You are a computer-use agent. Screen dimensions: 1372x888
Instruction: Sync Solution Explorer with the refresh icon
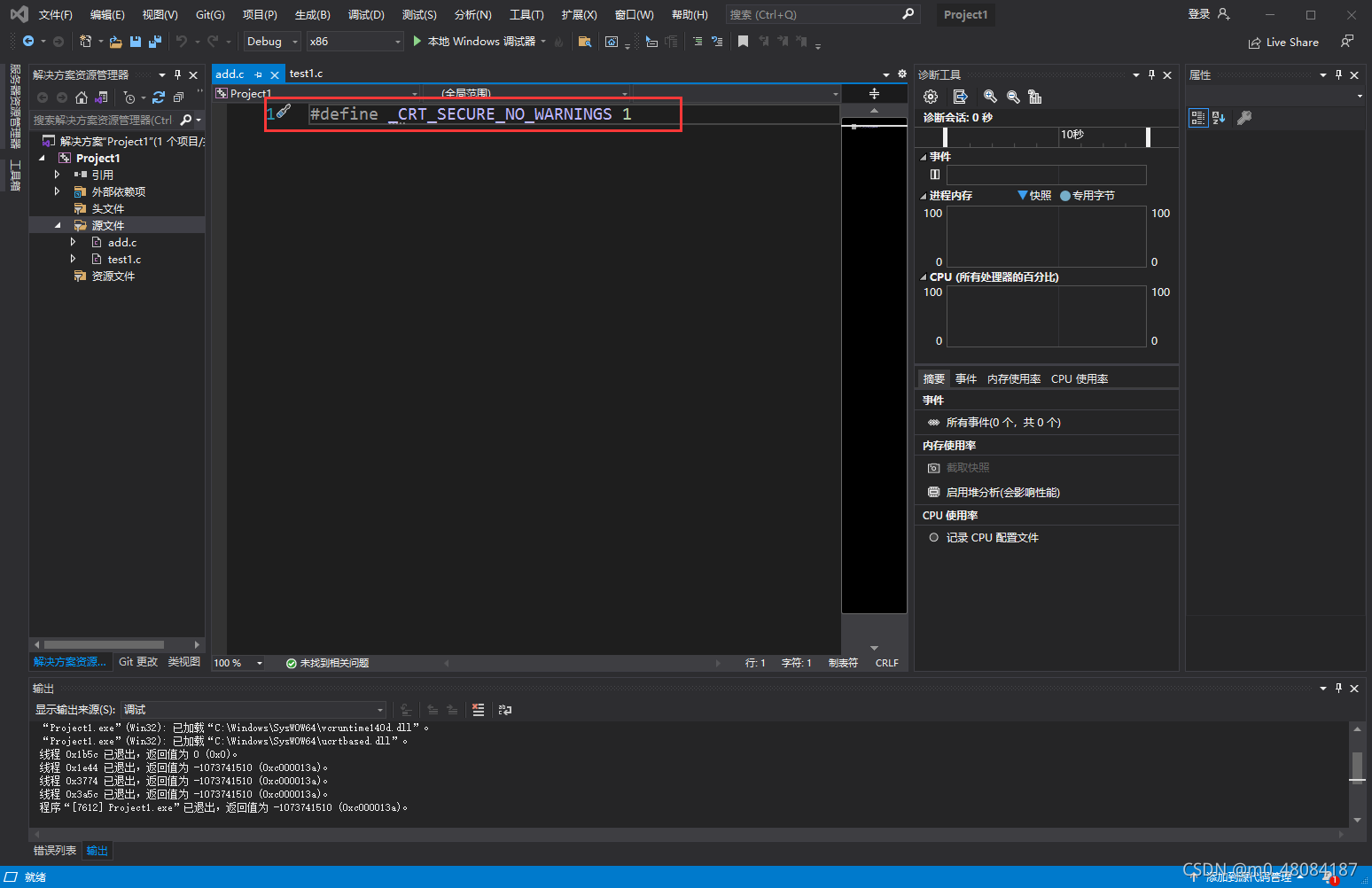pyautogui.click(x=159, y=97)
